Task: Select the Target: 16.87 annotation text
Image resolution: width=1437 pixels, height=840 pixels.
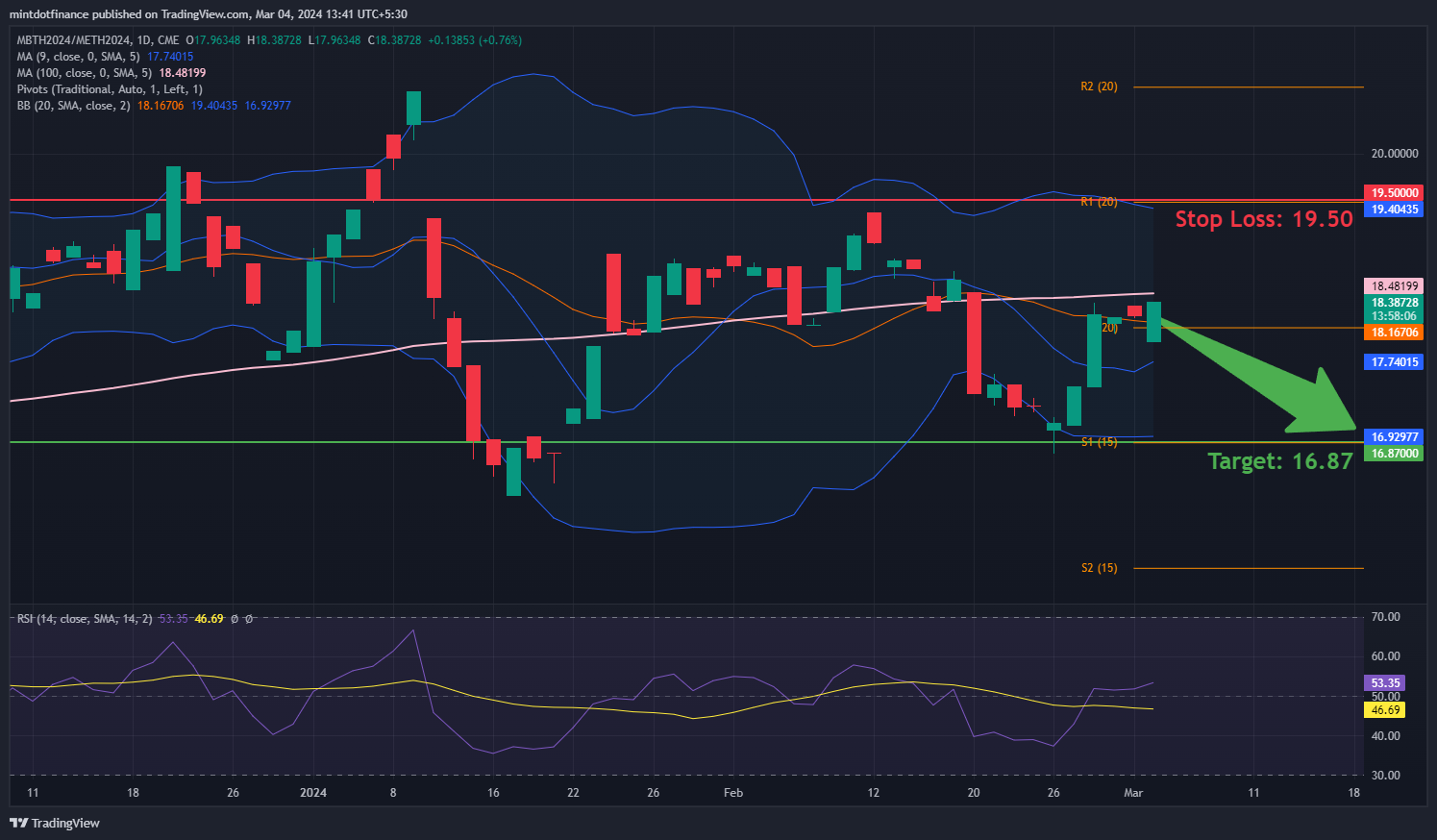Action: [x=1280, y=461]
